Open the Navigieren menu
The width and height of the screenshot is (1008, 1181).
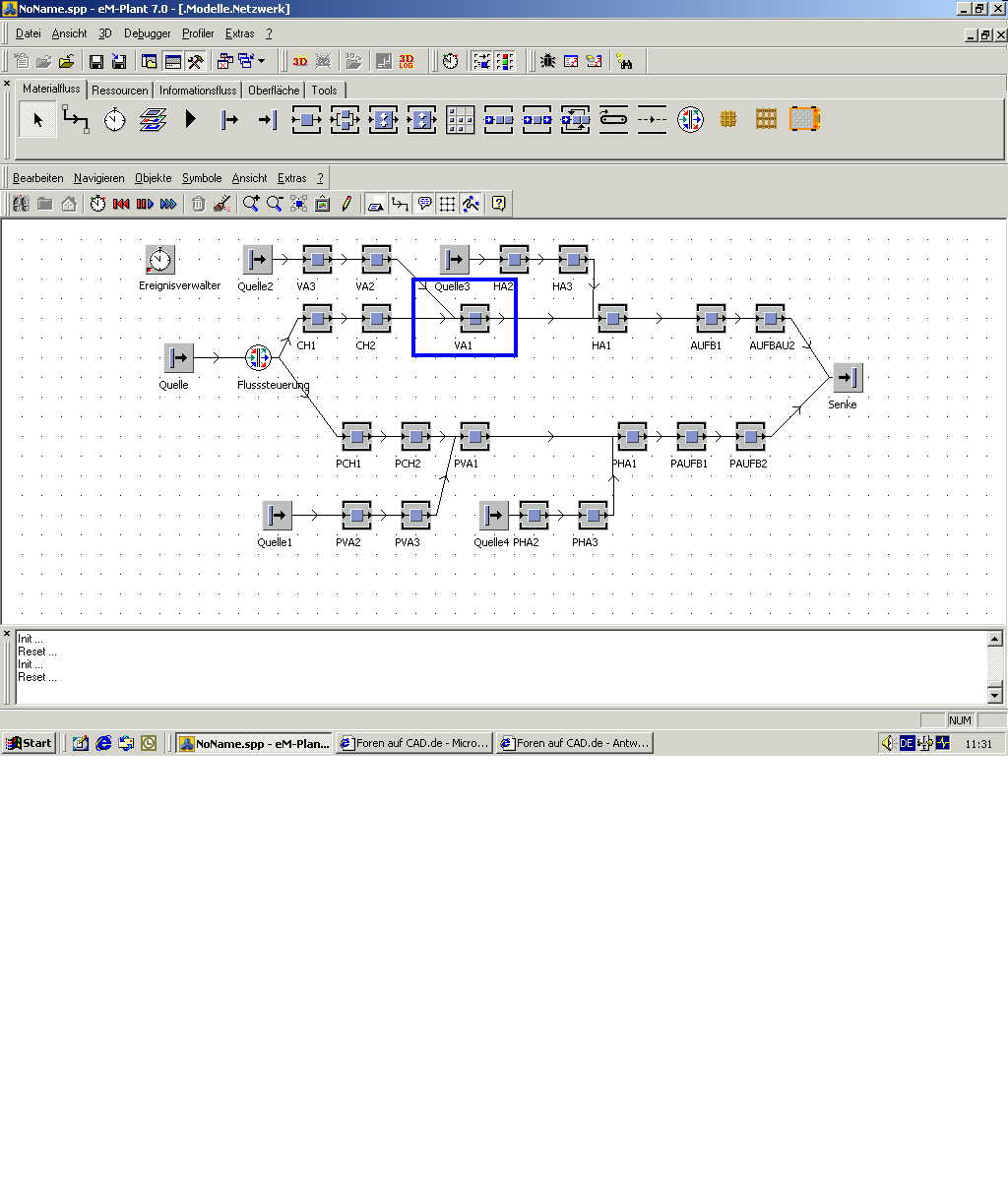point(98,178)
